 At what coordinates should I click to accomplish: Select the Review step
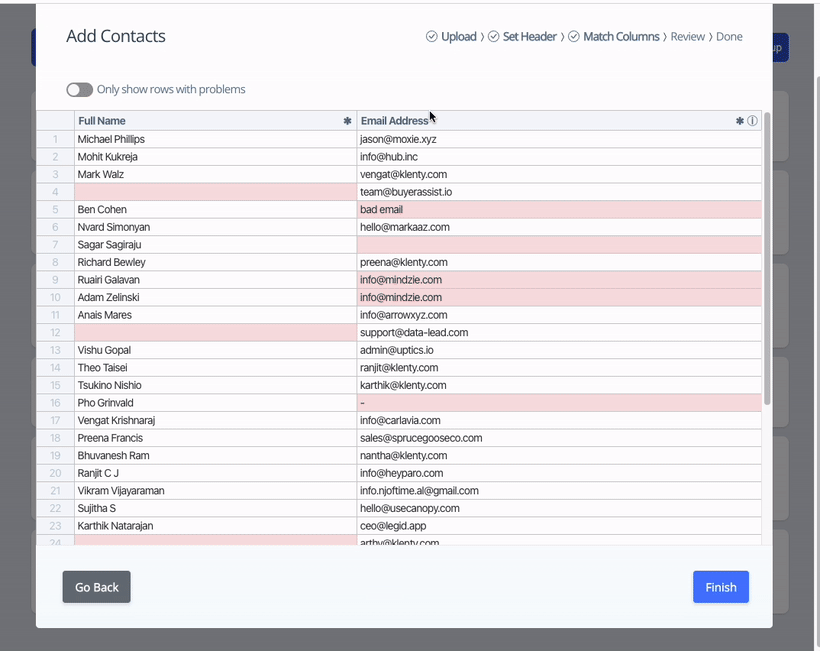point(688,36)
